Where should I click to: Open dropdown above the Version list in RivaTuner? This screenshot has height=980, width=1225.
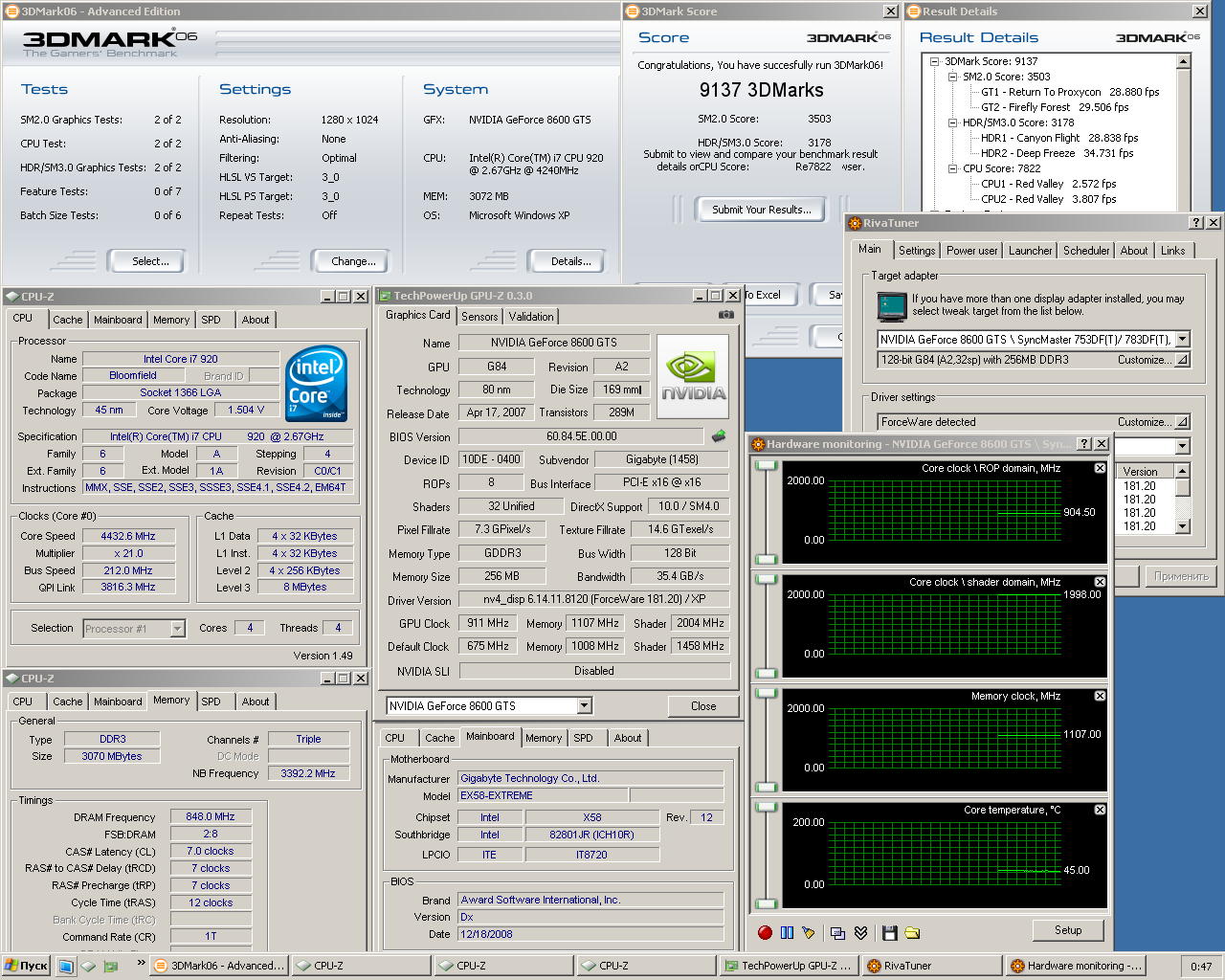[1182, 446]
